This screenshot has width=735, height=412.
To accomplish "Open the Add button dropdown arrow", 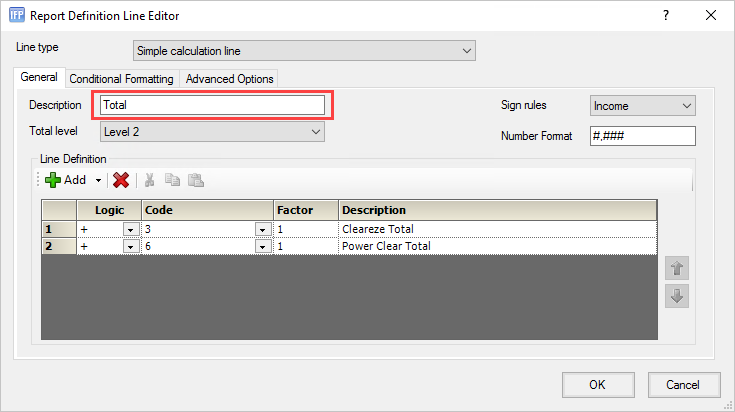I will click(x=98, y=180).
